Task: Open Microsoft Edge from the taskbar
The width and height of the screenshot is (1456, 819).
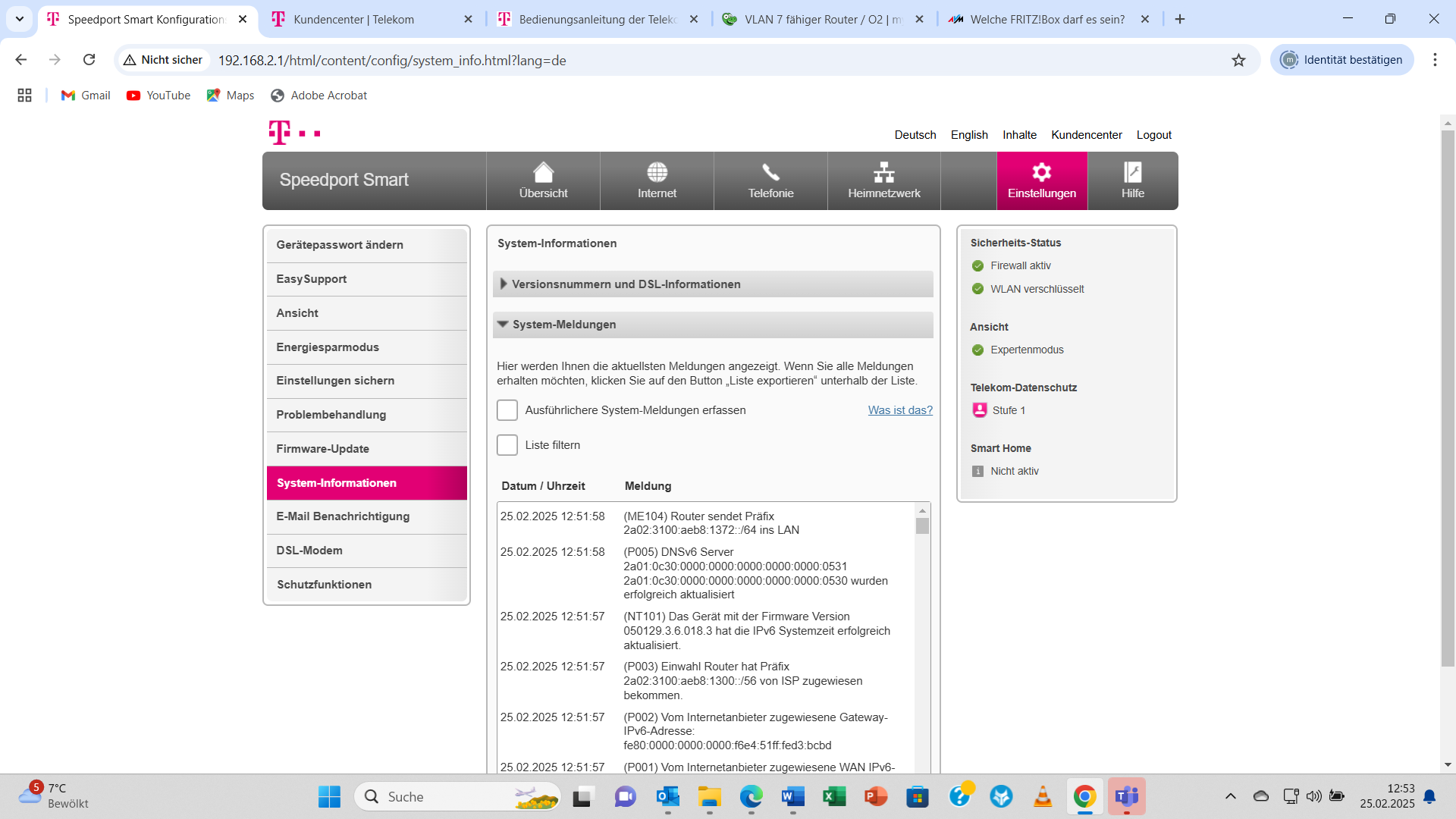Action: [x=752, y=796]
